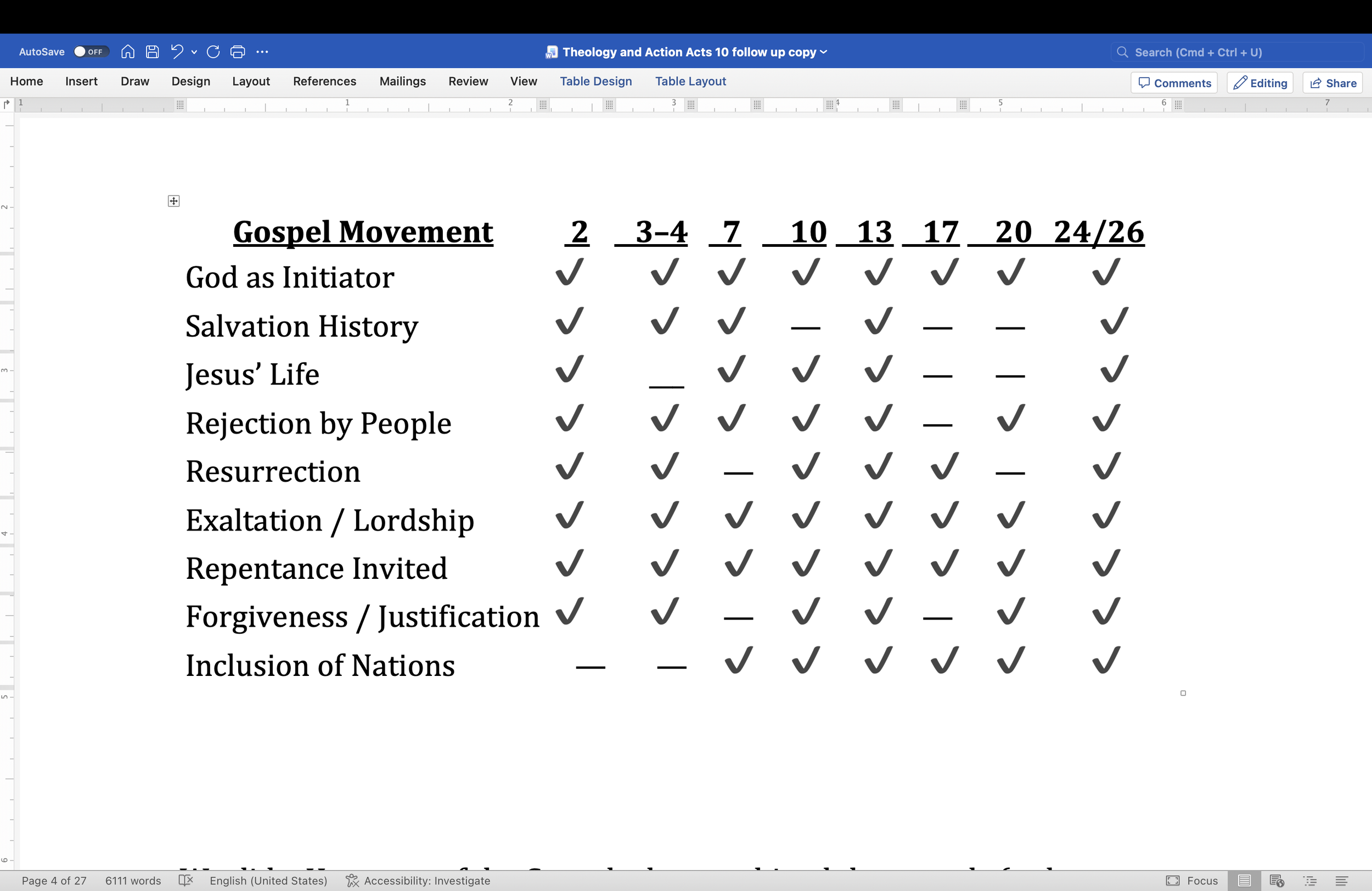Open the document title dropdown chevron
The image size is (1372, 891).
[x=824, y=52]
